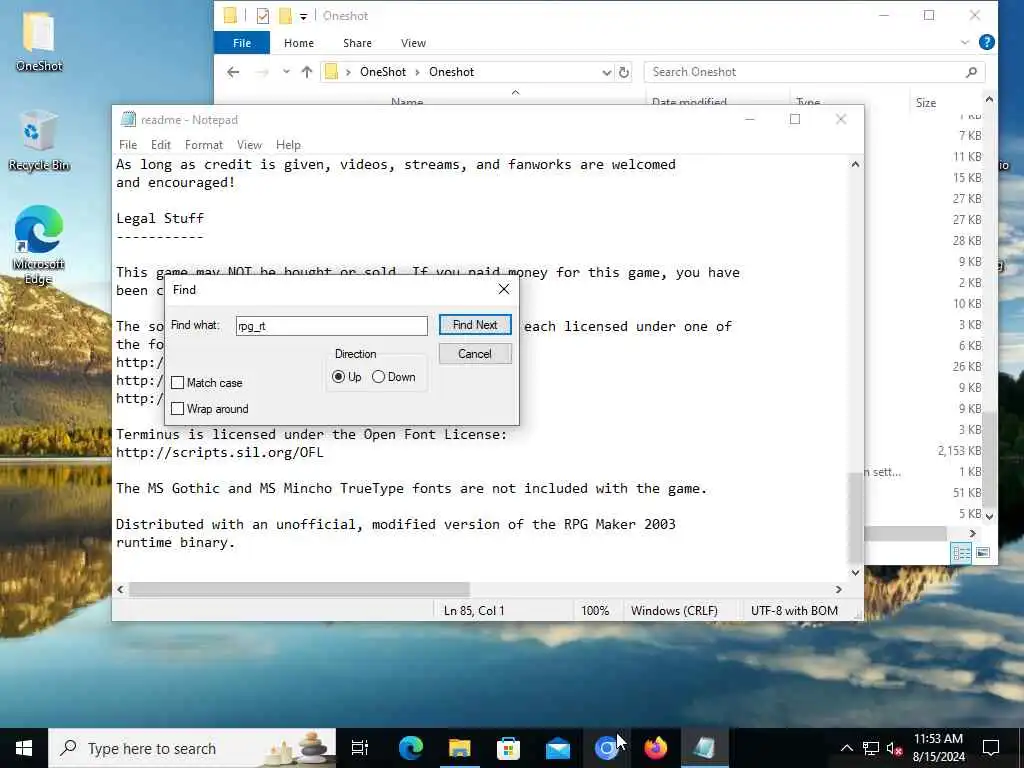This screenshot has height=768, width=1024.
Task: Open the Notepad Format menu
Action: 204,145
